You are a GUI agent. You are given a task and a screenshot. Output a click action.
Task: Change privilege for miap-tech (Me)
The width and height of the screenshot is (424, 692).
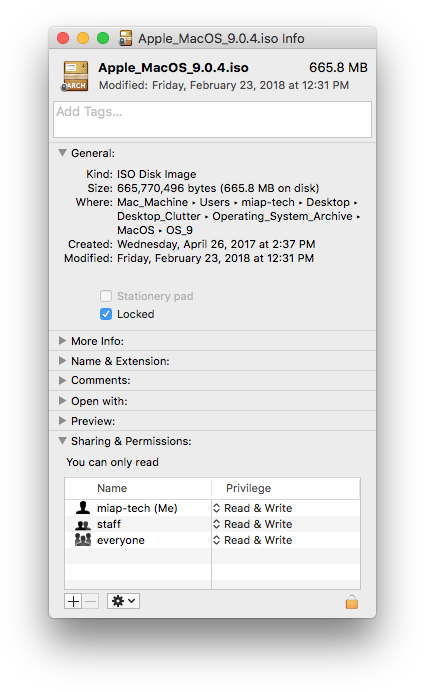click(253, 508)
